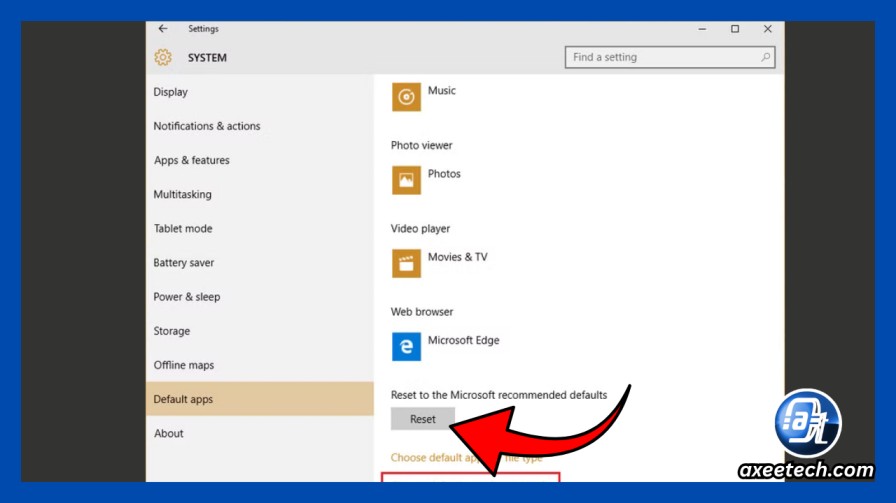Select Default apps in sidebar

[259, 399]
